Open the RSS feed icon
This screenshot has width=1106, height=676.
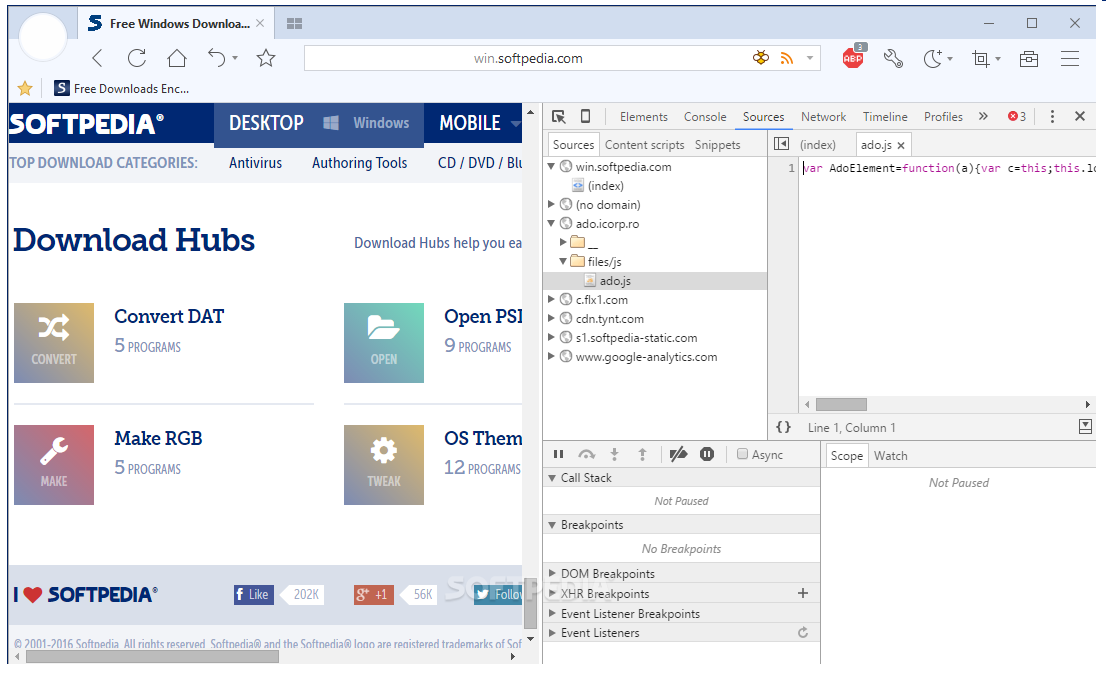coord(786,59)
